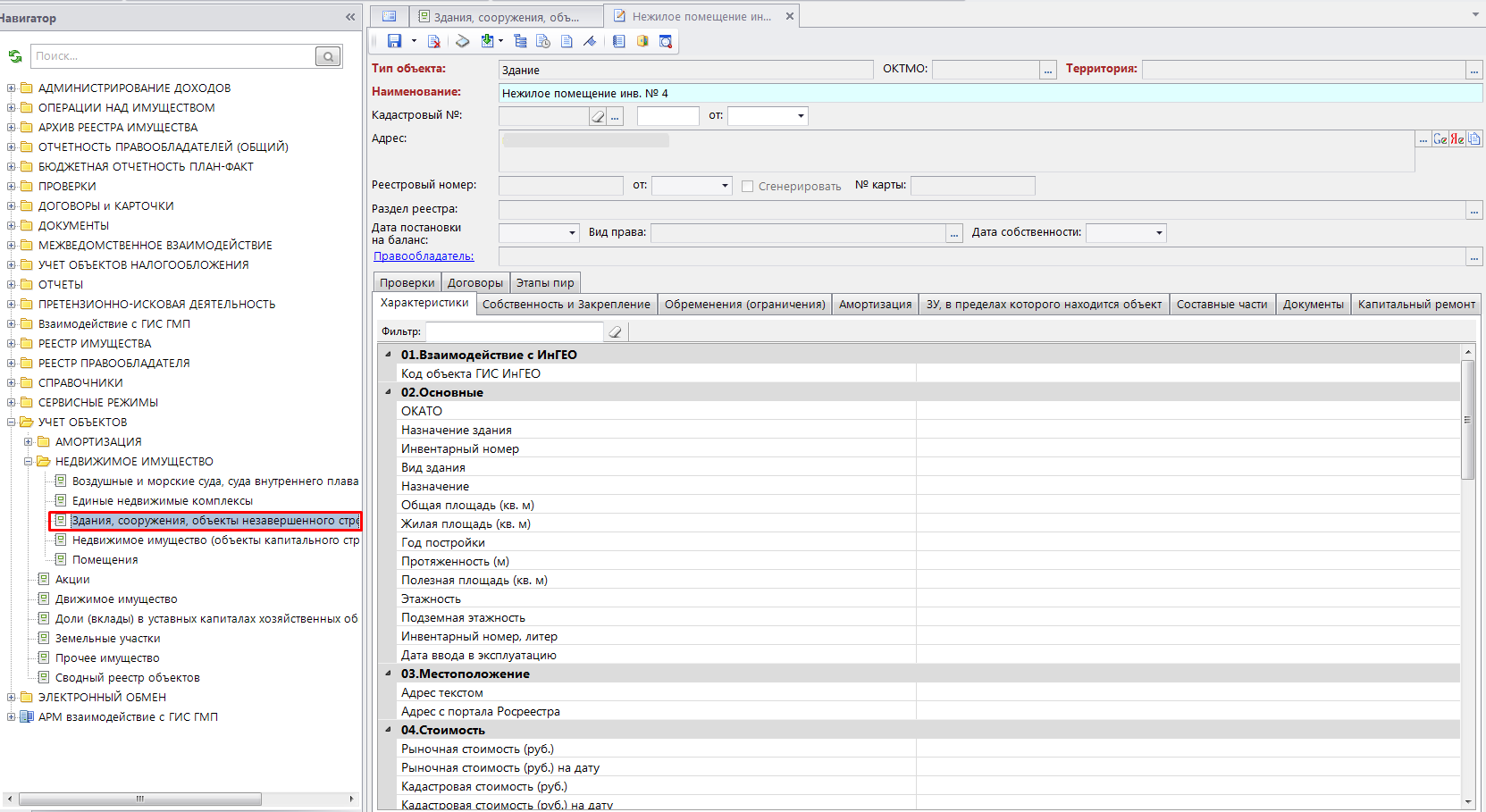Click the delete document icon with red X
The height and width of the screenshot is (812, 1486).
pos(434,41)
